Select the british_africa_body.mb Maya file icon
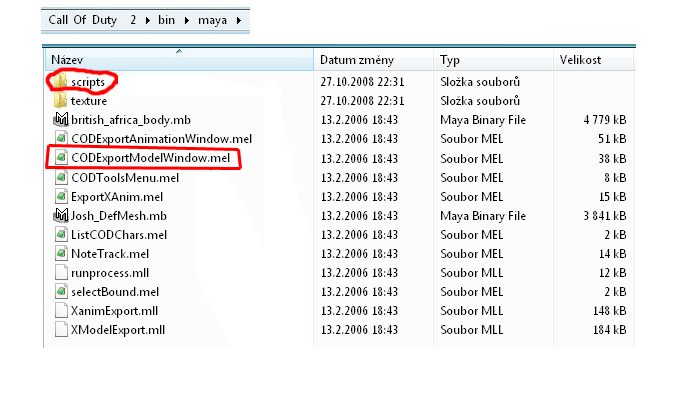700x400 pixels. pyautogui.click(x=61, y=120)
